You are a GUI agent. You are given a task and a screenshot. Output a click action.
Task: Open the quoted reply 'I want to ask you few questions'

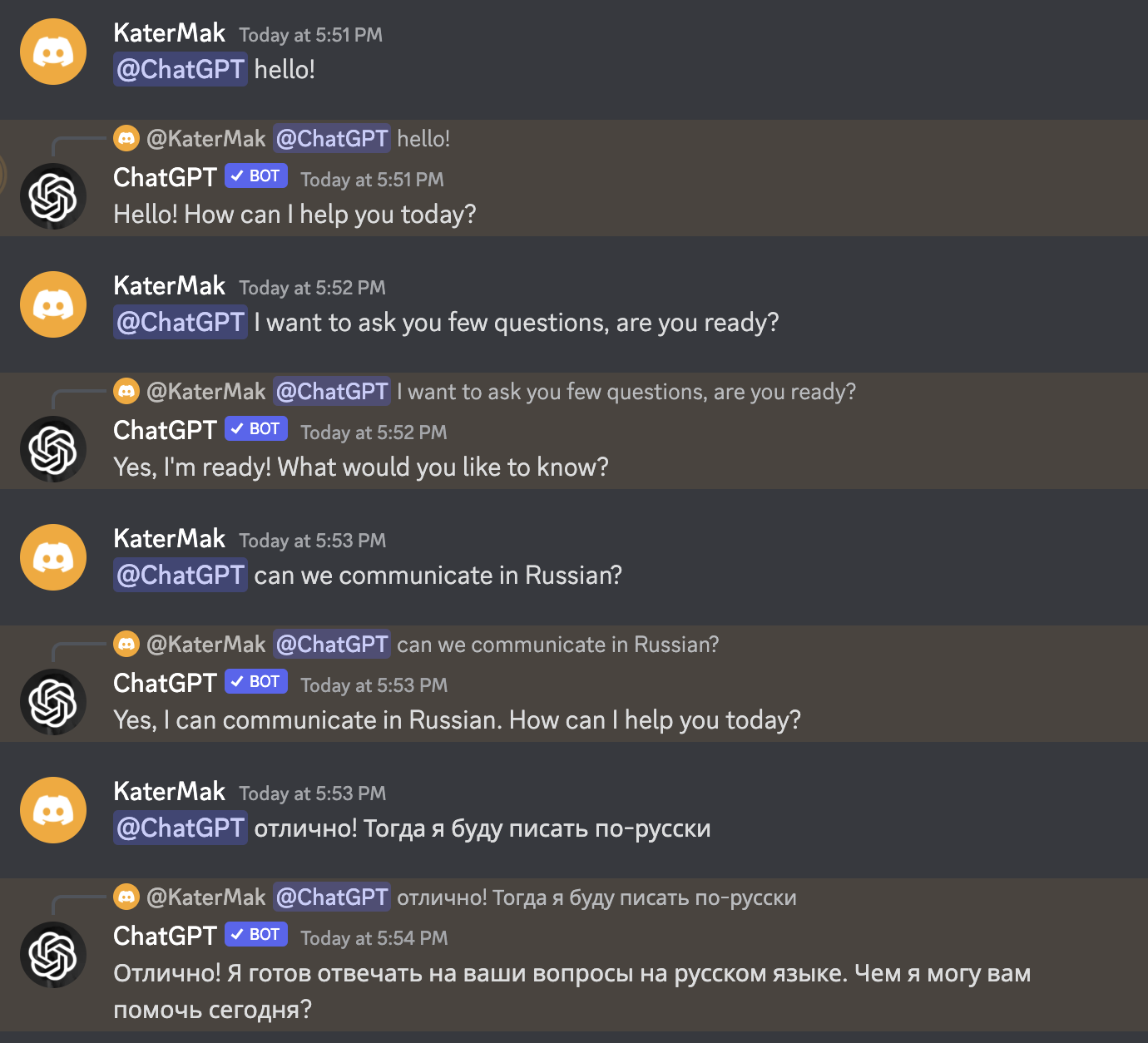pos(626,391)
